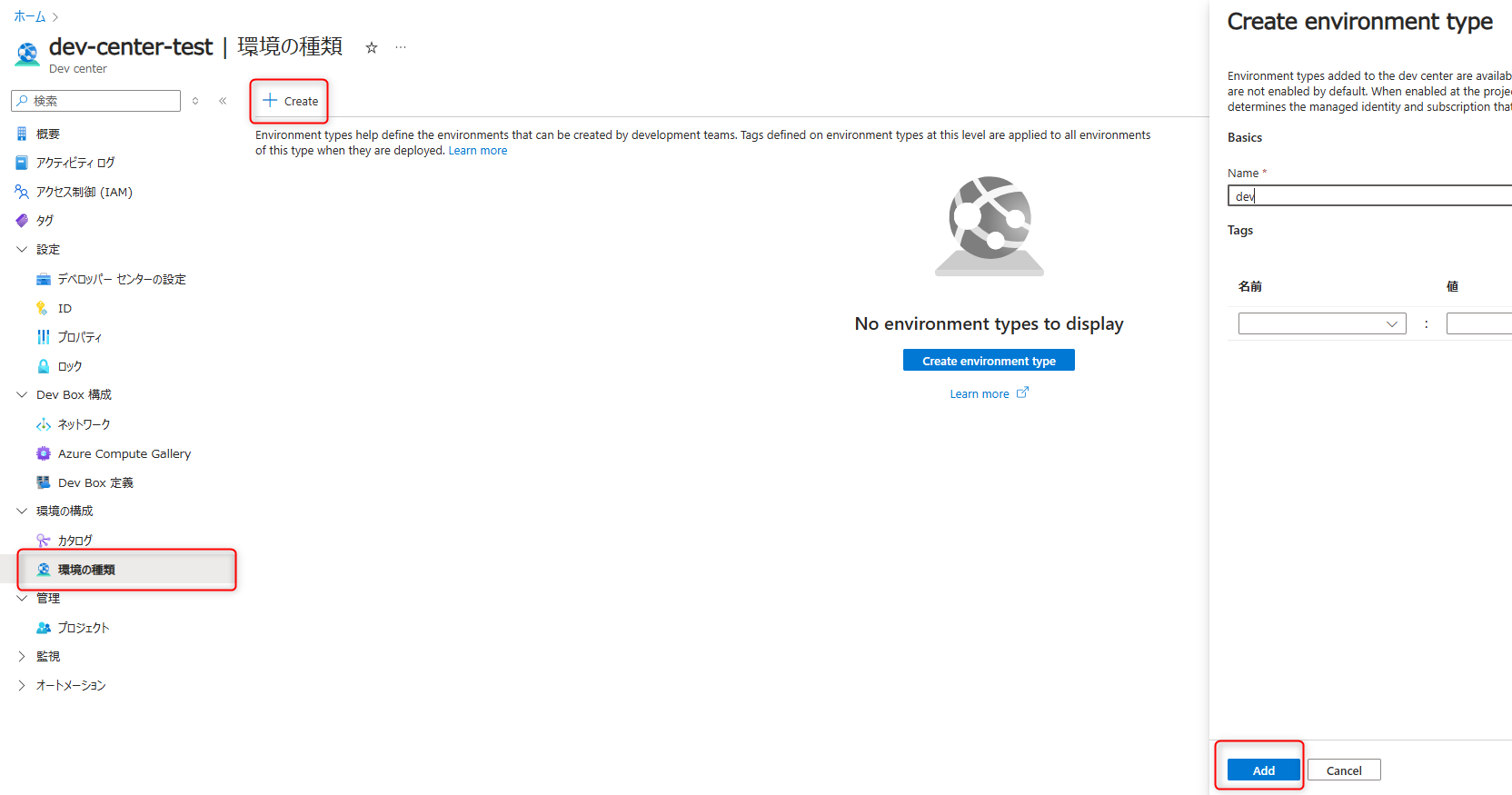Expand the 監視 section
1512x795 pixels.
point(22,656)
